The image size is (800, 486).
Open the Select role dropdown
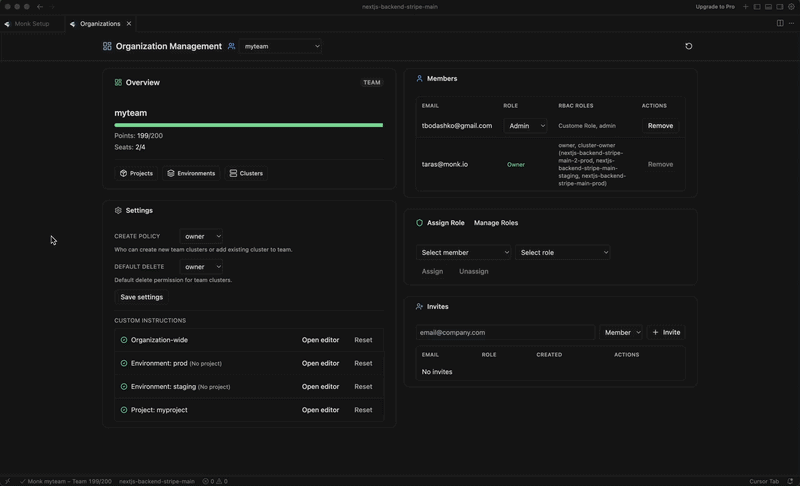tap(562, 252)
